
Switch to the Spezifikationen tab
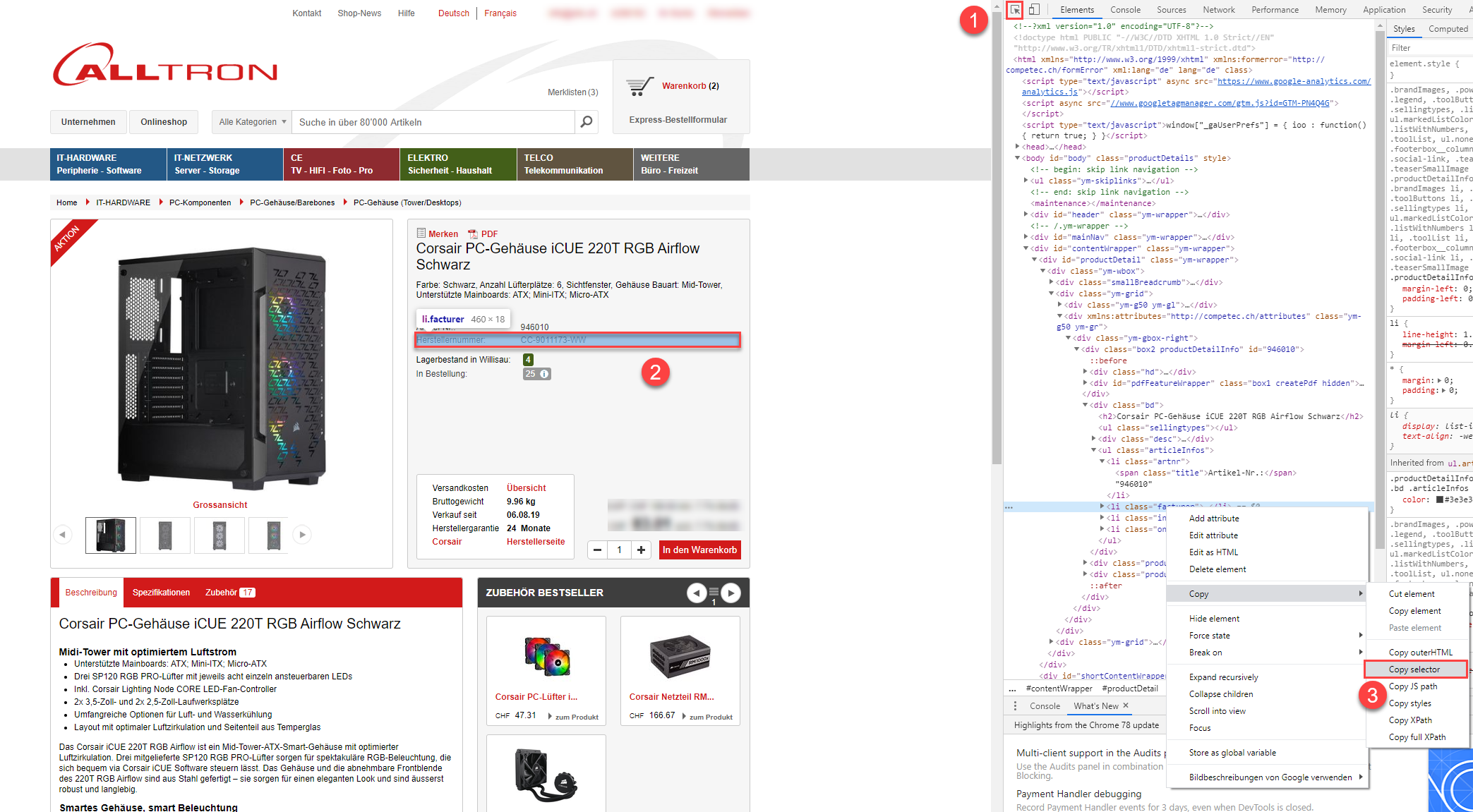coord(161,593)
